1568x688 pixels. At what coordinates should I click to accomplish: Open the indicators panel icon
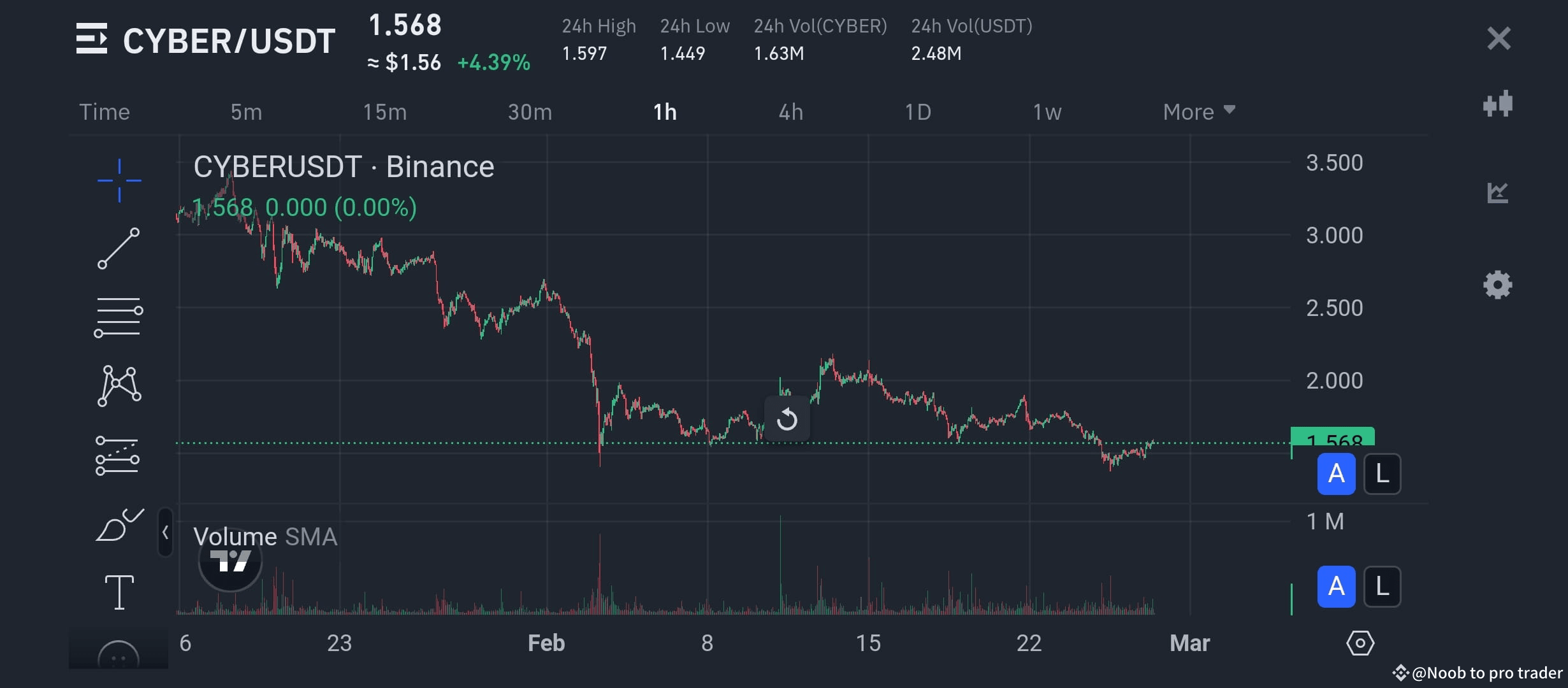click(1497, 104)
